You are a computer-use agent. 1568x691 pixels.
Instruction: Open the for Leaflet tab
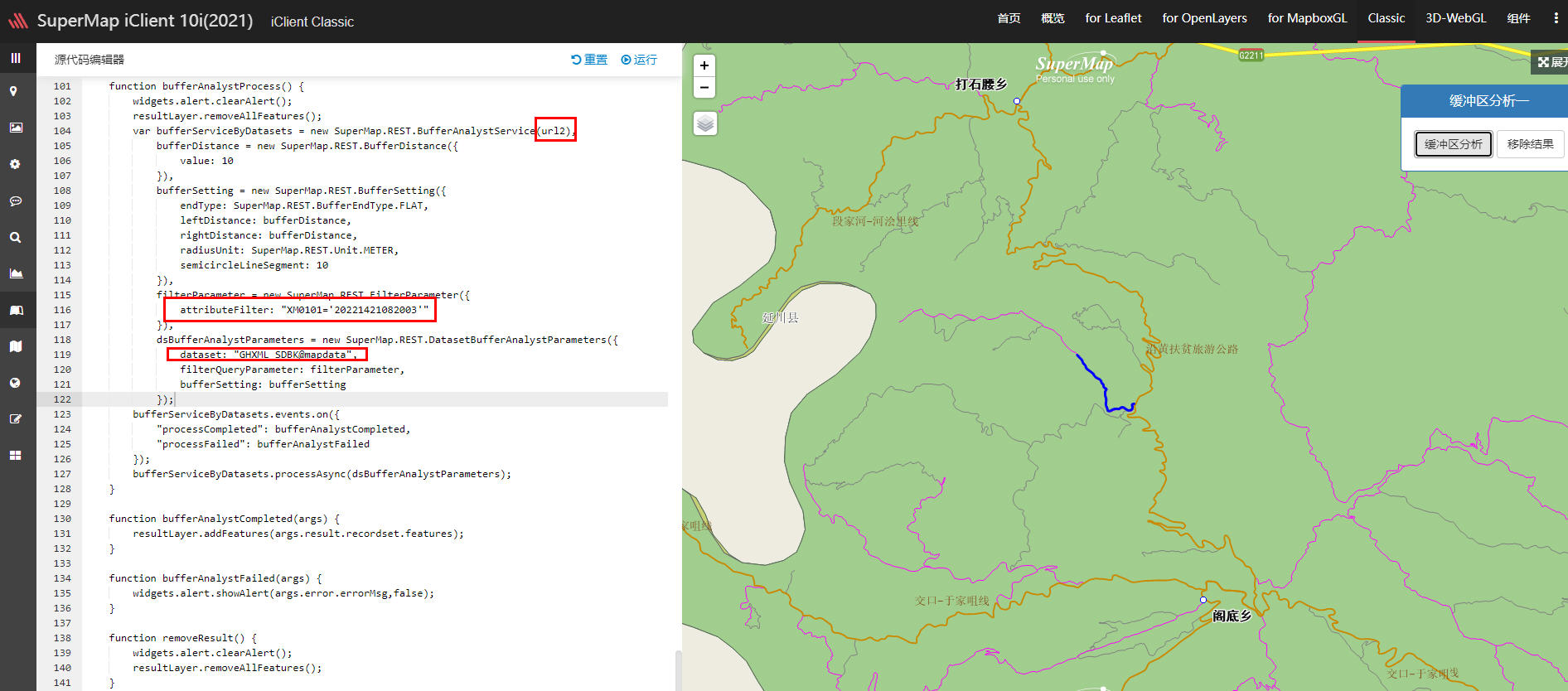pyautogui.click(x=1113, y=18)
